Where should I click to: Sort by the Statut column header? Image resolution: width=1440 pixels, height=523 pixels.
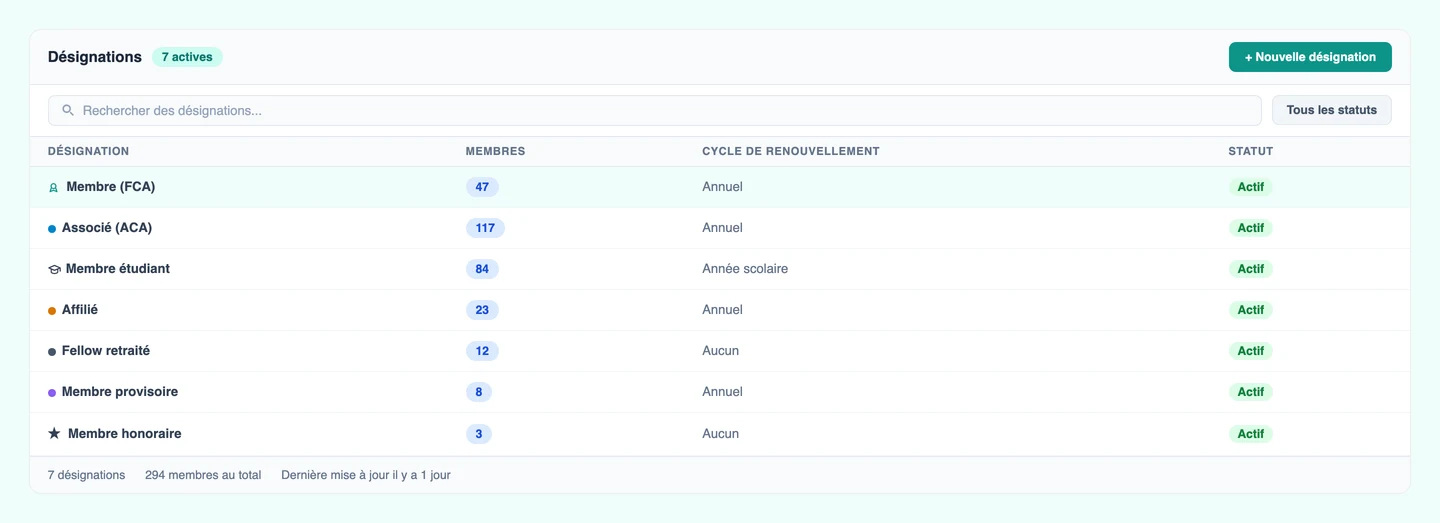click(x=1250, y=151)
